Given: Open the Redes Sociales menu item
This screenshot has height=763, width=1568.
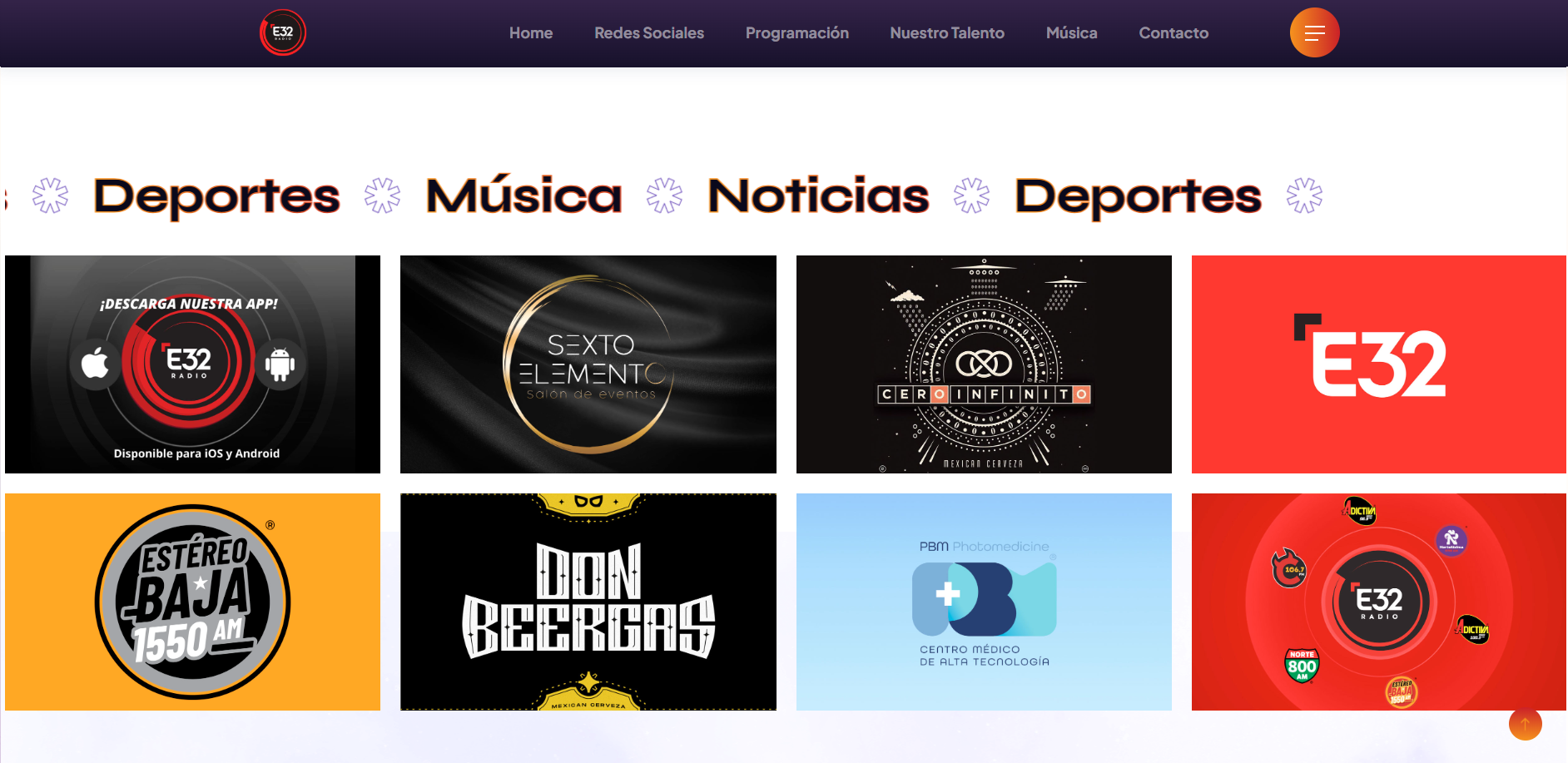Looking at the screenshot, I should pos(649,33).
